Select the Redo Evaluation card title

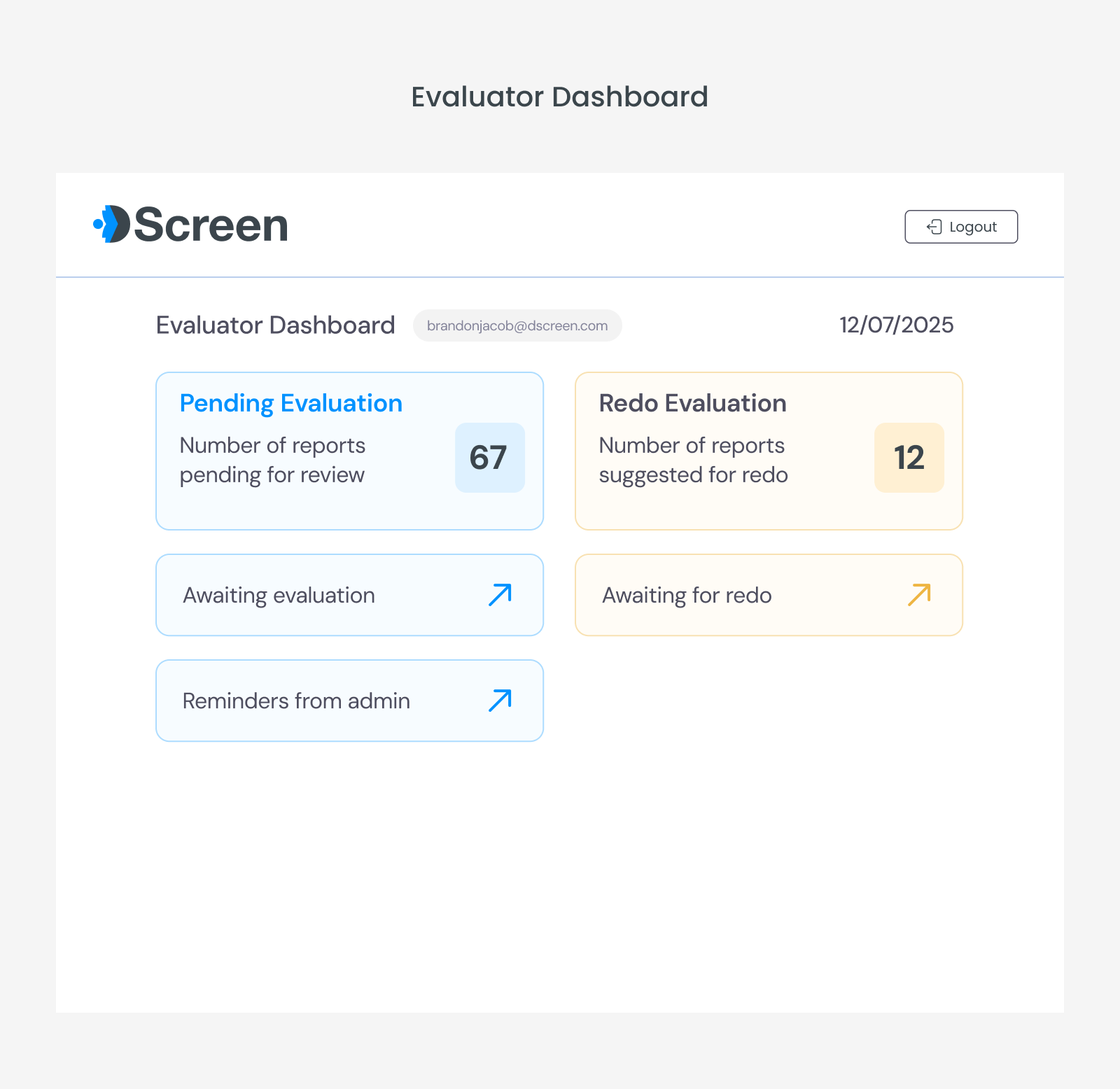click(692, 403)
